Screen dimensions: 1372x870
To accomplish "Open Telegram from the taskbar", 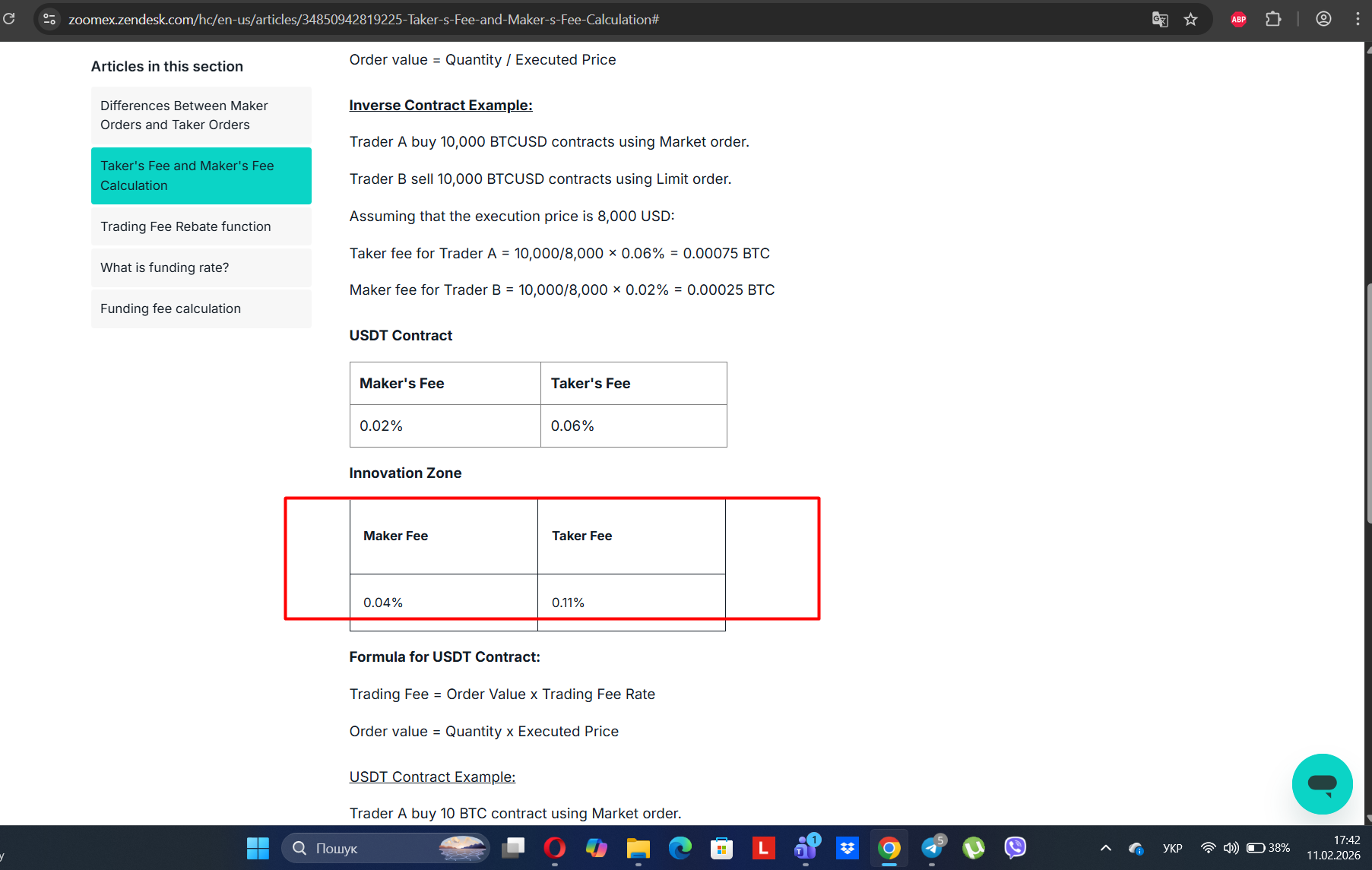I will 932,848.
